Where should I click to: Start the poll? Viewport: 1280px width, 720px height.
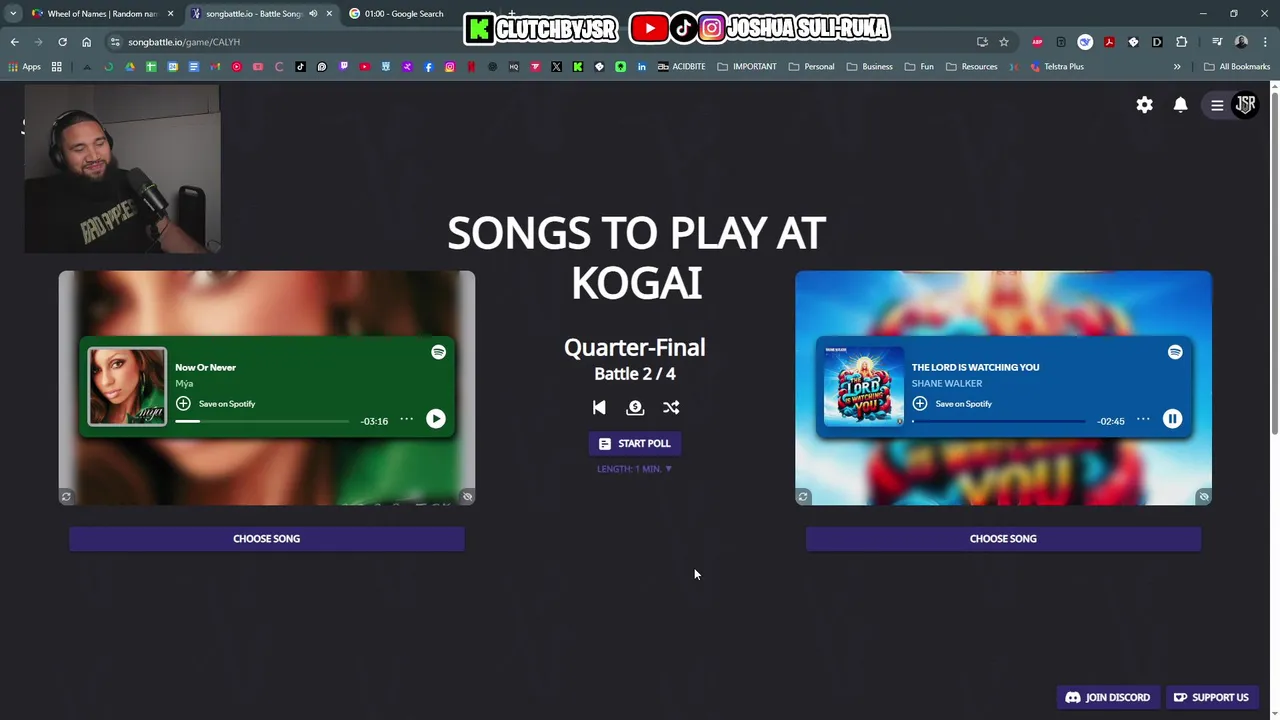635,443
